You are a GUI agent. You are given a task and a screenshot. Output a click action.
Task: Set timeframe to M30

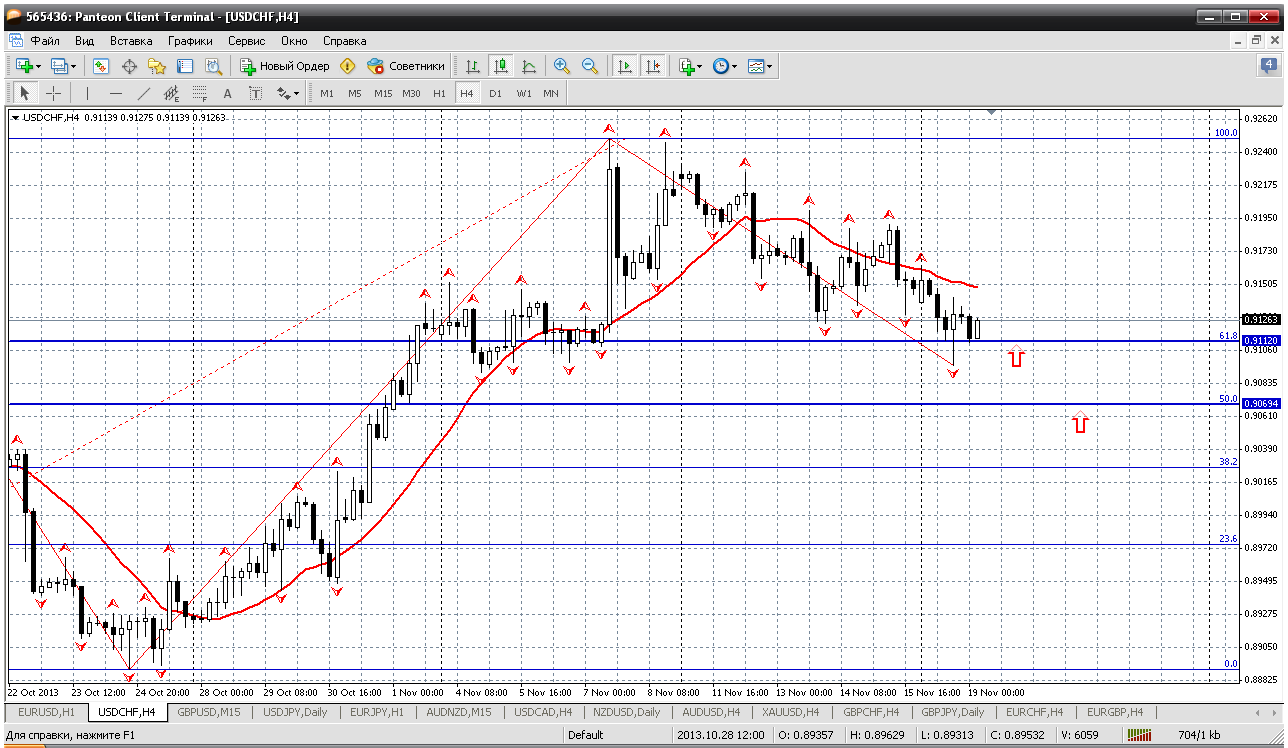click(411, 93)
